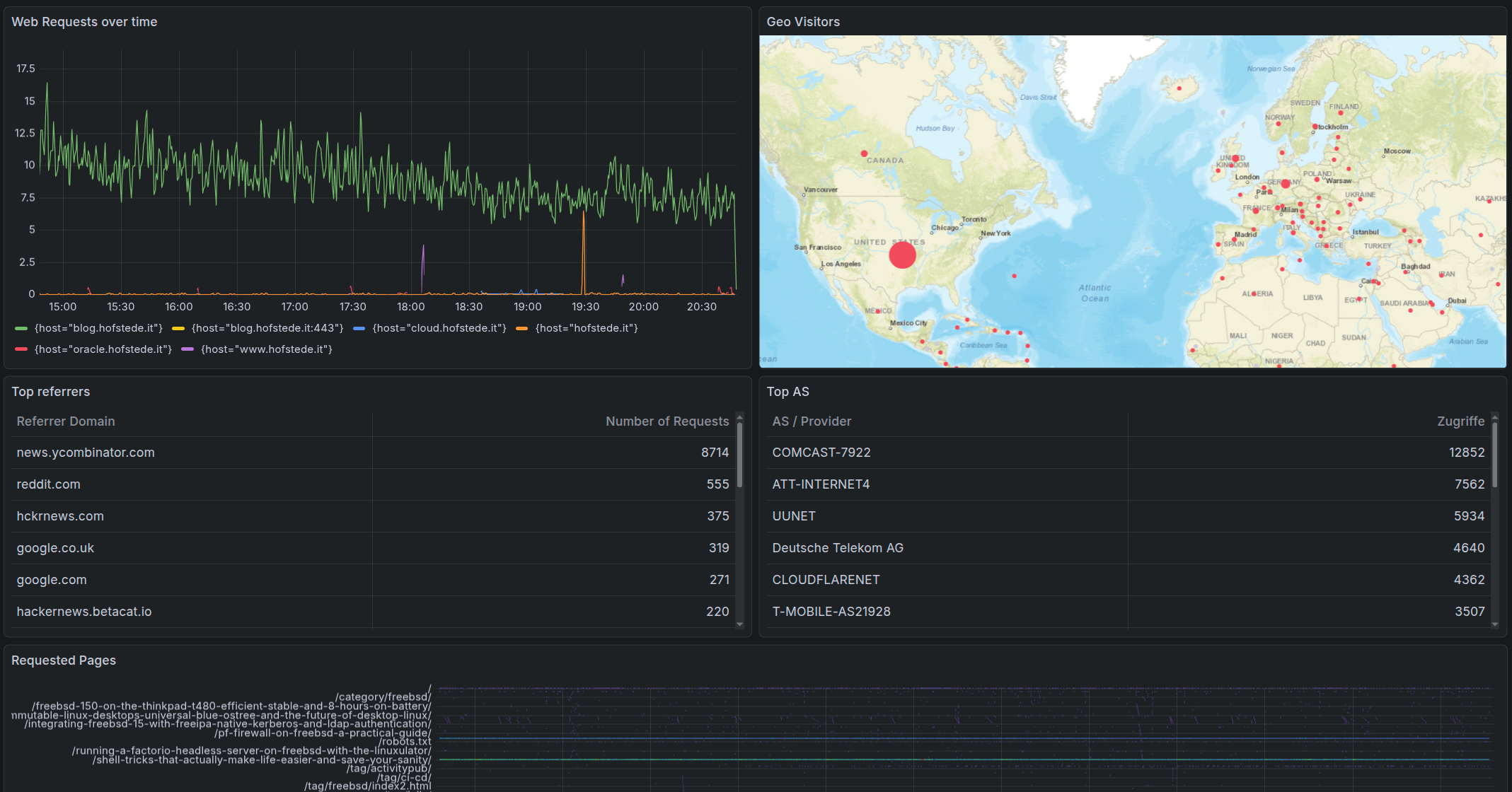Screen dimensions: 1512x792
Task: Click the scroll-up arrow in Top AS table
Action: click(1494, 417)
